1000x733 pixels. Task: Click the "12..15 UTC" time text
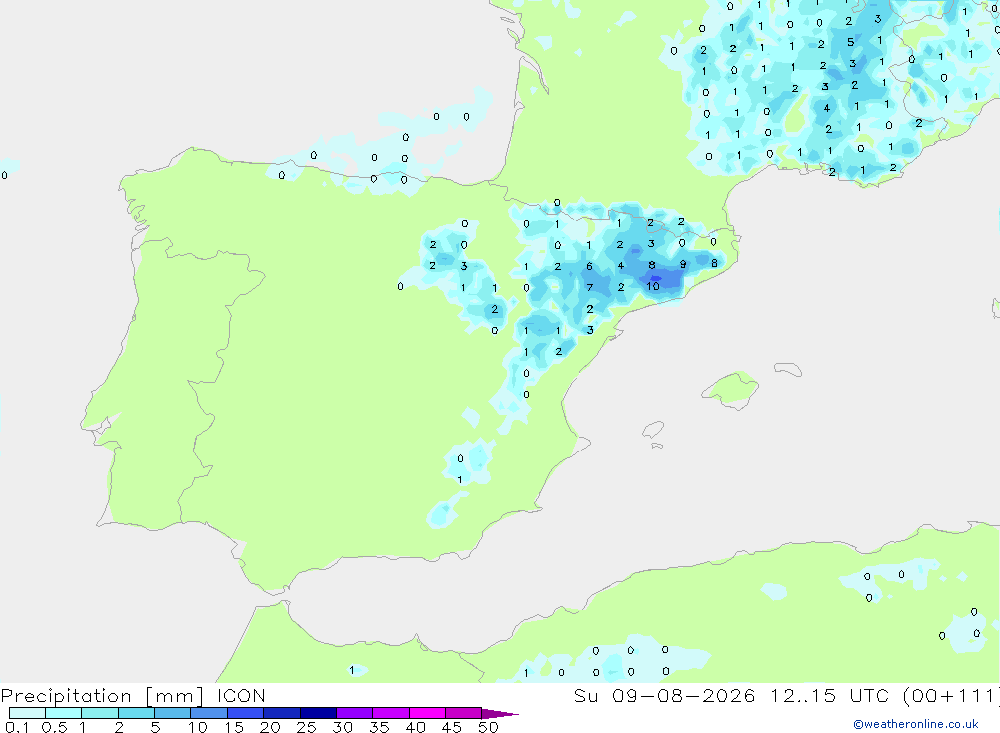(x=829, y=695)
